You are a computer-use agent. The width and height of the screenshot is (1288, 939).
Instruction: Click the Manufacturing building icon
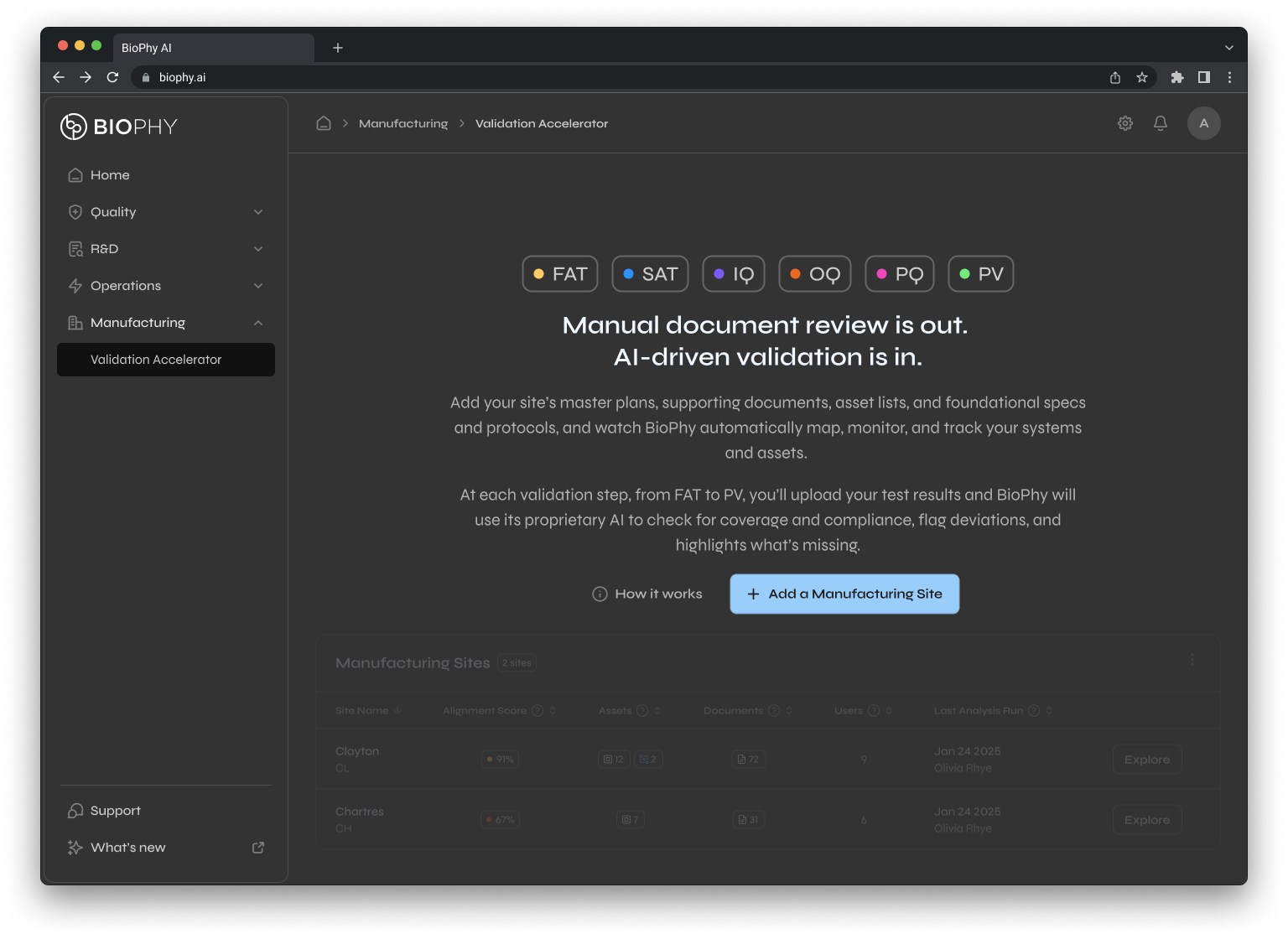pyautogui.click(x=75, y=322)
